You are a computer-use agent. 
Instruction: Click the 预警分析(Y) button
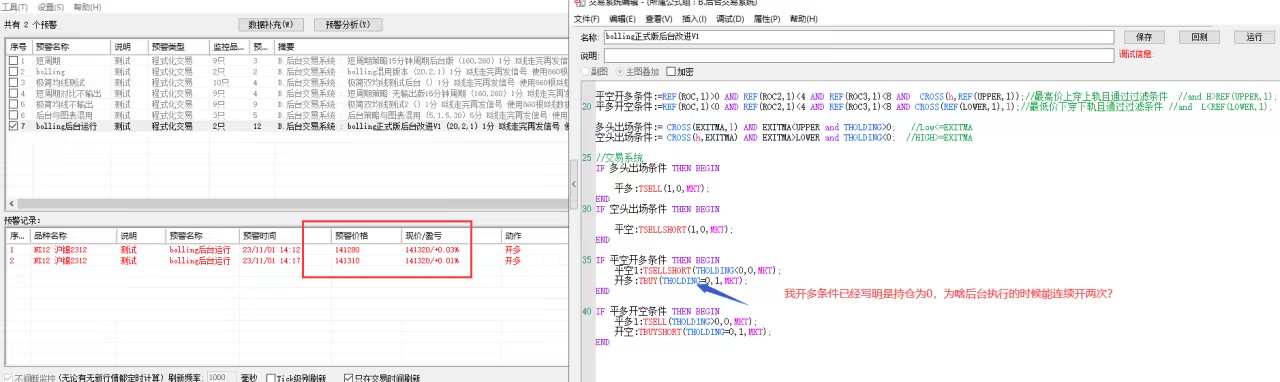(348, 24)
